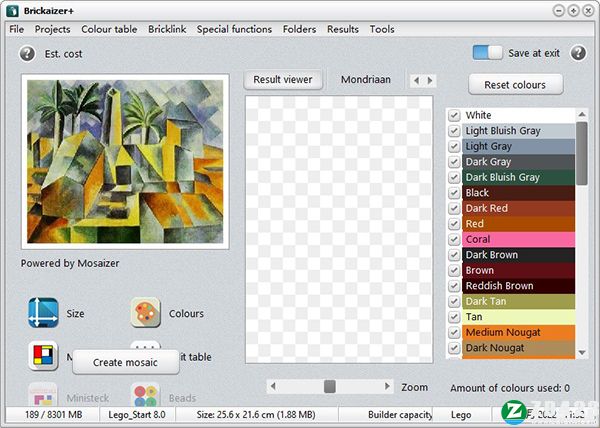
Task: Click the empty result preview canvas
Action: [x=339, y=229]
